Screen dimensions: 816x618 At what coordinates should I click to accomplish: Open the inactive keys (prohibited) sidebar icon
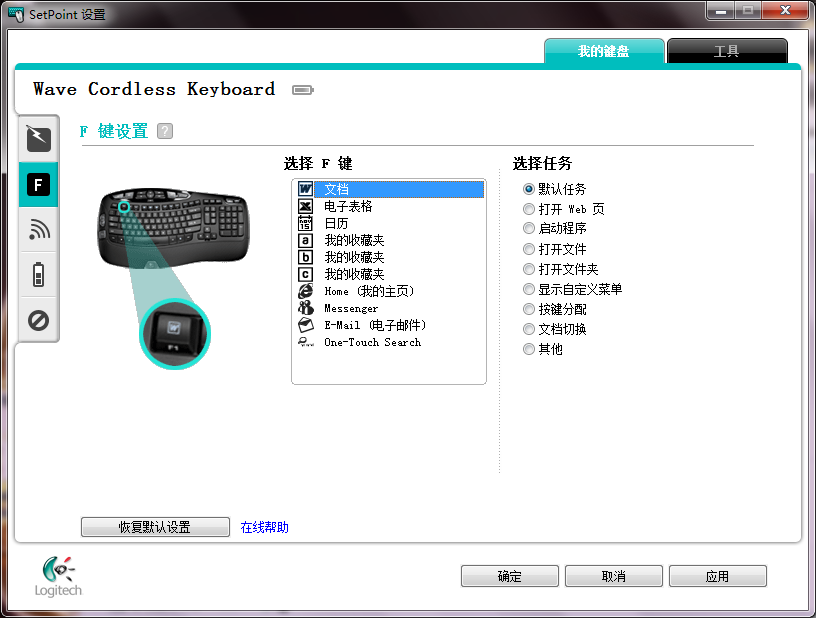point(39,320)
